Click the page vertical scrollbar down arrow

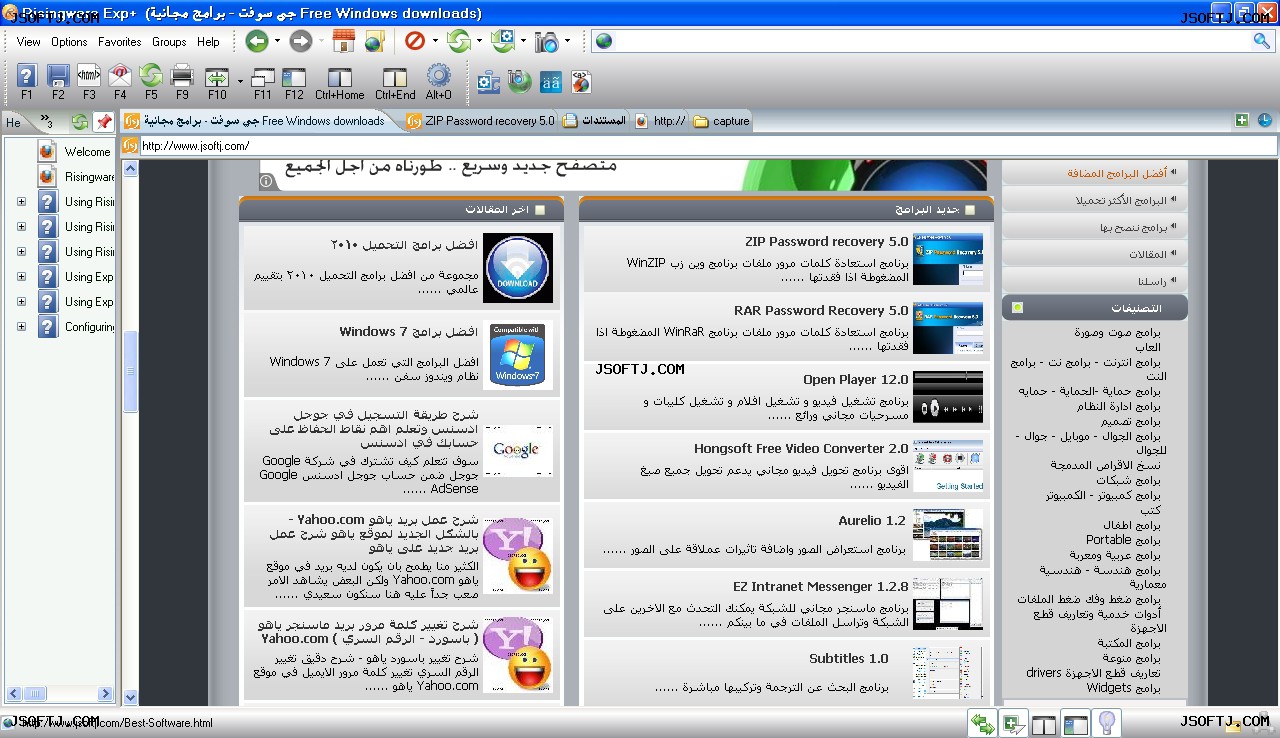(x=130, y=697)
